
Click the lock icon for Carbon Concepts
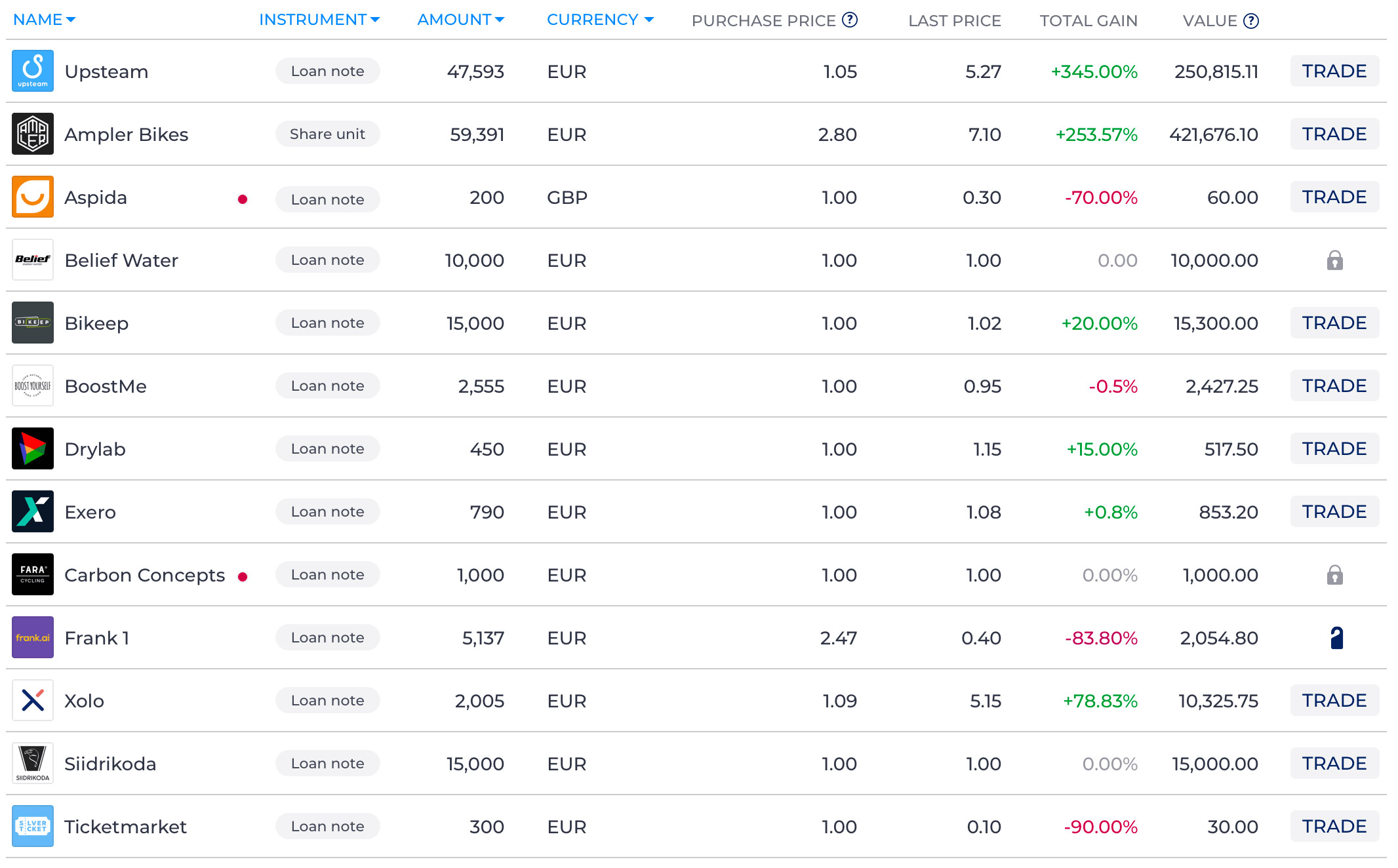coord(1335,575)
